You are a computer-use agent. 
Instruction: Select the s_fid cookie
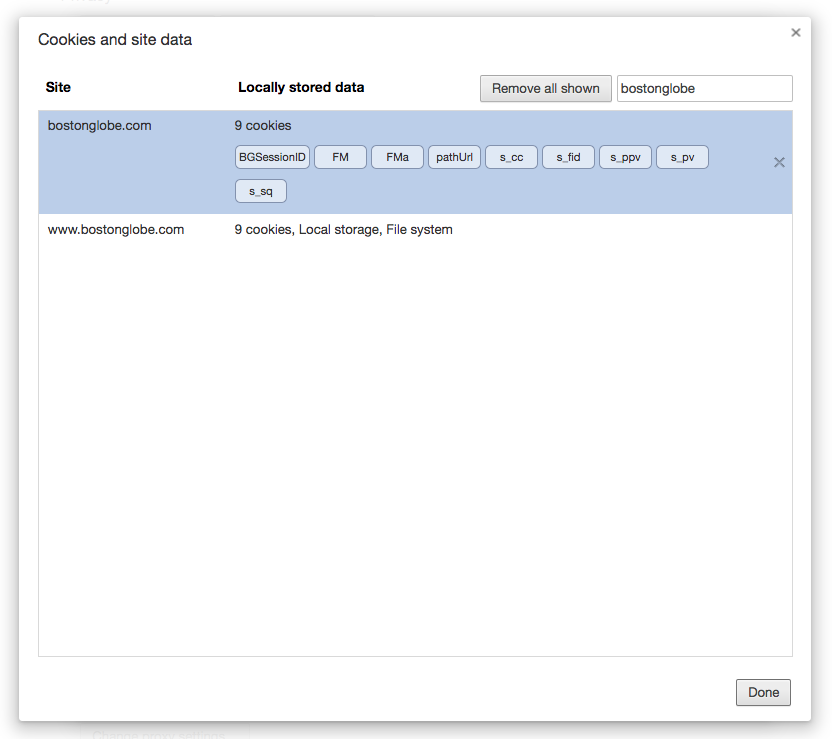[568, 157]
